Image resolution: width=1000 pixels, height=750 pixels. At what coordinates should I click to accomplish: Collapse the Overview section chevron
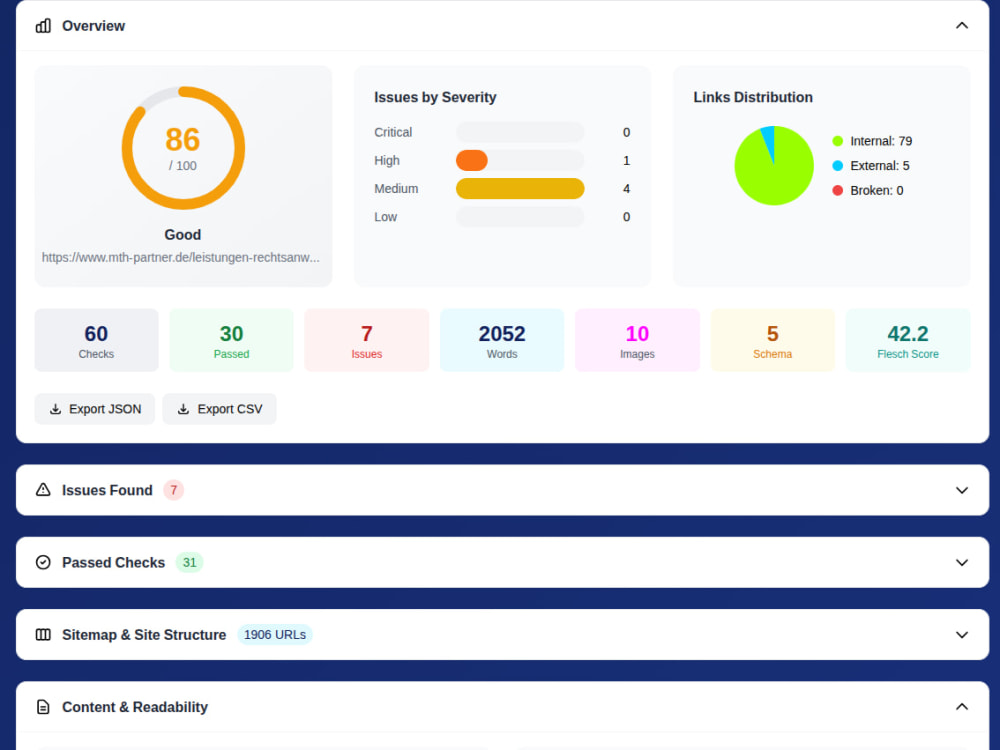pyautogui.click(x=962, y=26)
